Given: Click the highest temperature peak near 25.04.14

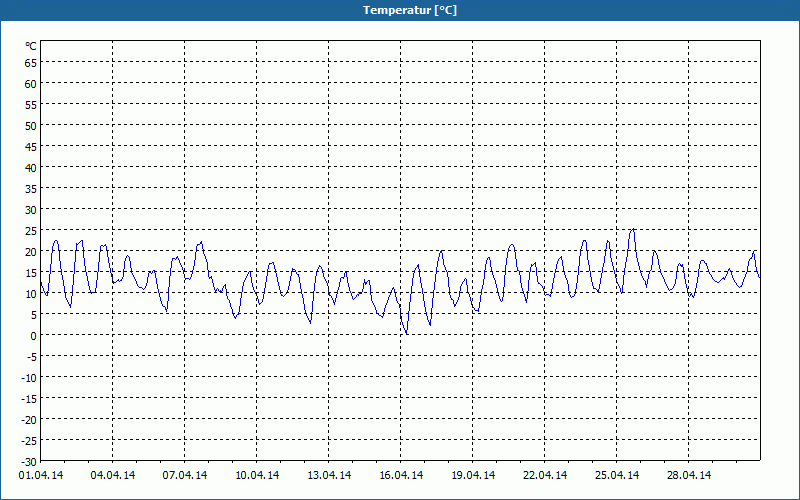Looking at the screenshot, I should tap(632, 230).
